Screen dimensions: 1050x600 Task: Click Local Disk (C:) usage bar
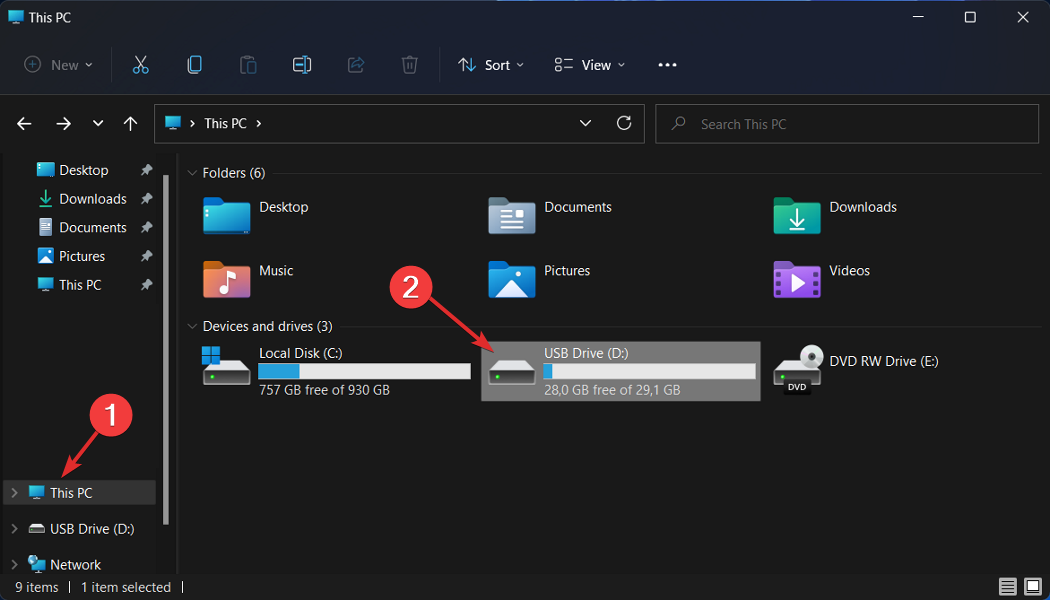click(364, 371)
